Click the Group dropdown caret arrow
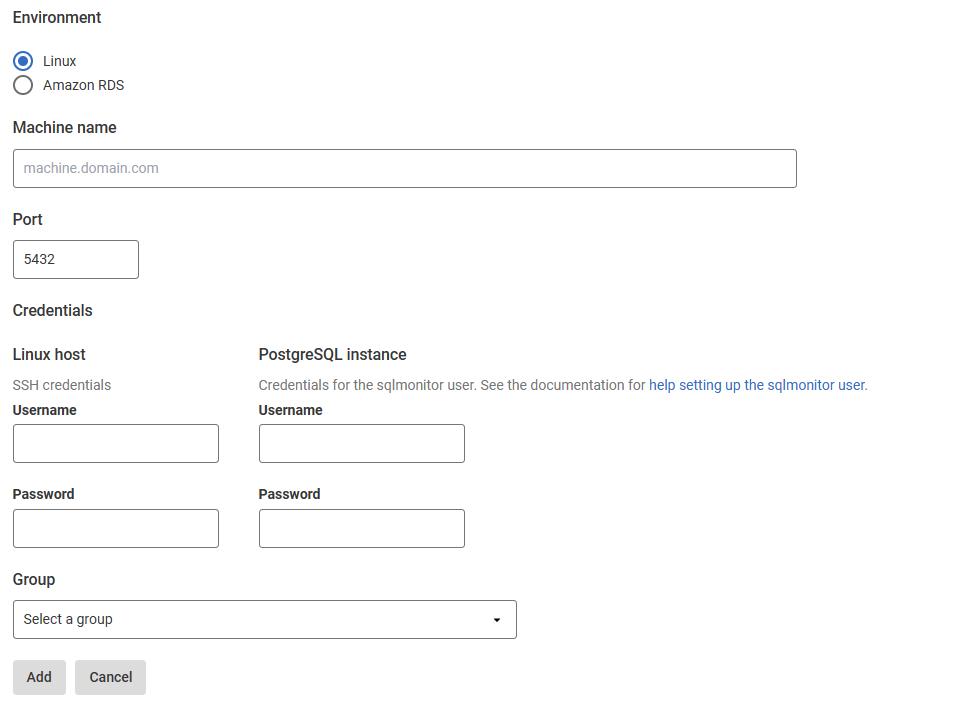 tap(497, 620)
